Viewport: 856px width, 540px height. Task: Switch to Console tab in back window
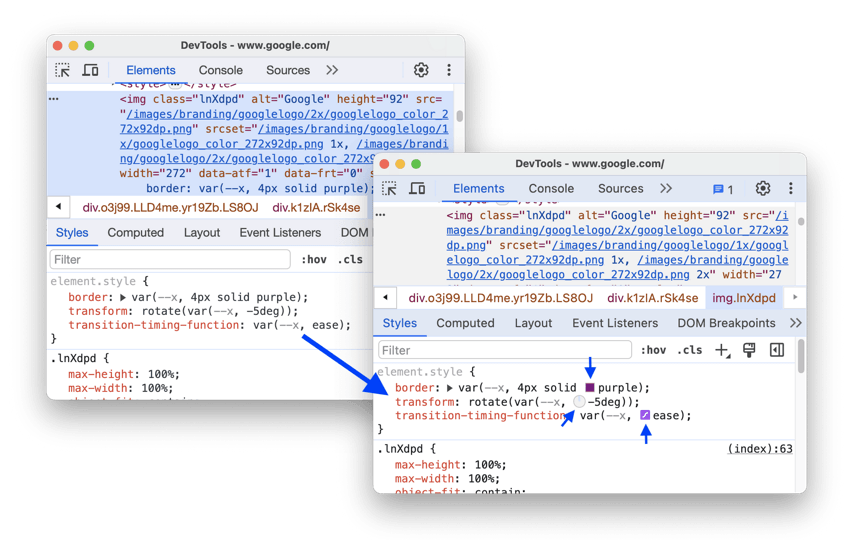[221, 70]
